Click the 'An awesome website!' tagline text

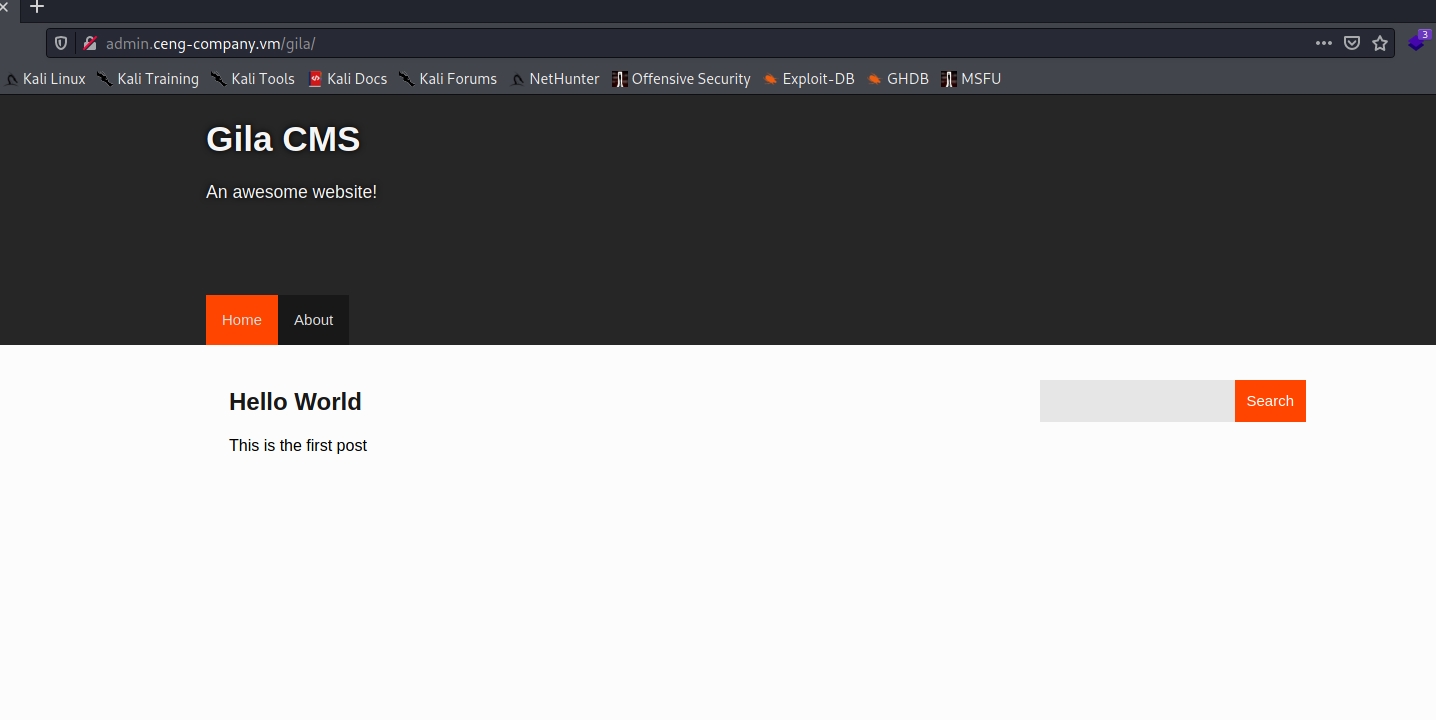coord(292,192)
